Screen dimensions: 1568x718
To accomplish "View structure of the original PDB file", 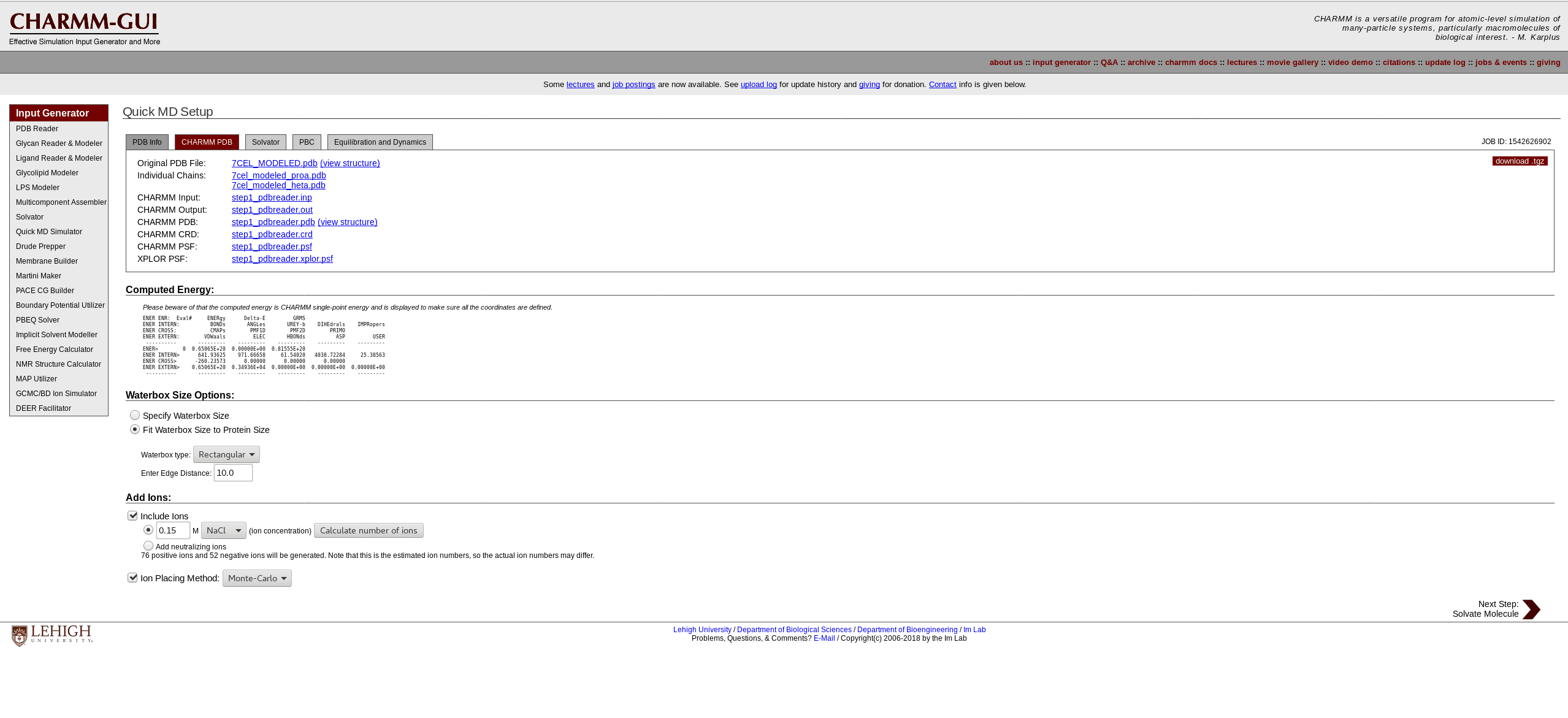I will pos(350,163).
